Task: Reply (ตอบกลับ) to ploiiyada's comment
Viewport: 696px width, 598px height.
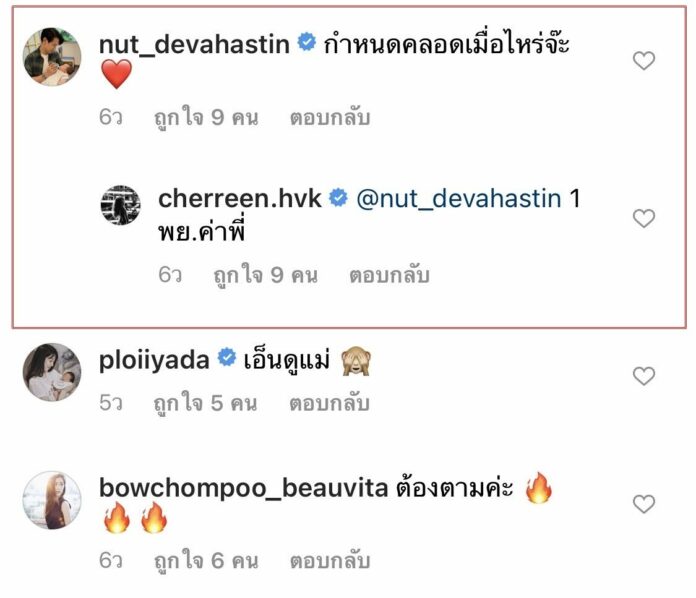Action: (x=329, y=404)
